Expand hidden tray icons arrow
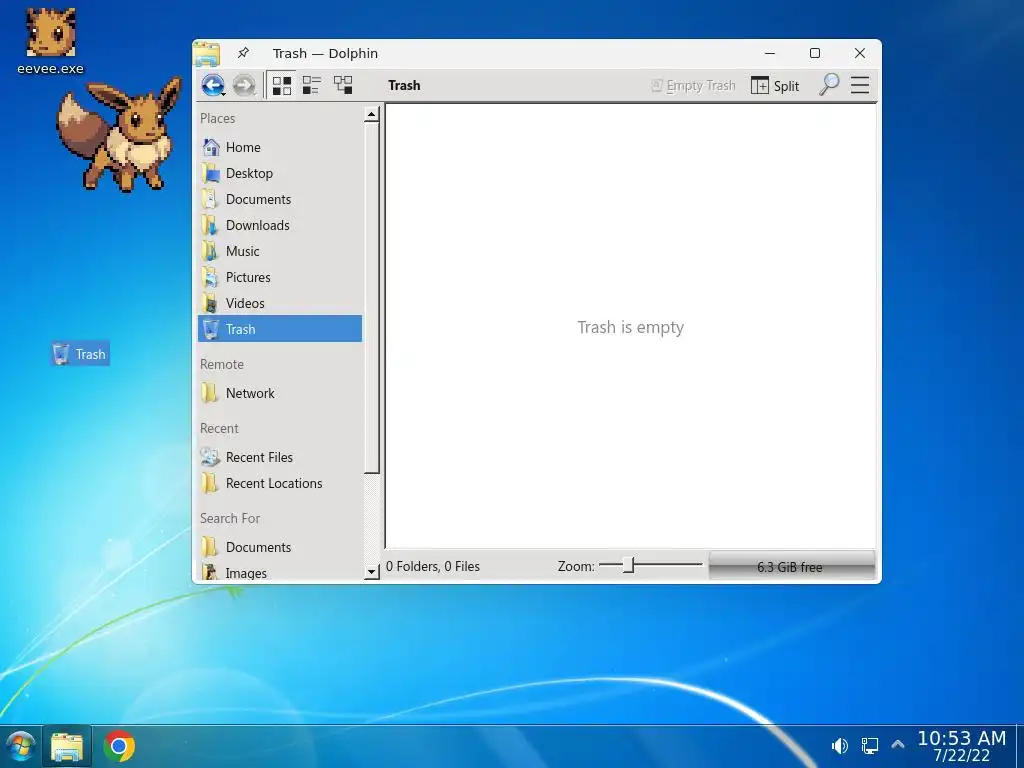The width and height of the screenshot is (1024, 768). coord(898,744)
